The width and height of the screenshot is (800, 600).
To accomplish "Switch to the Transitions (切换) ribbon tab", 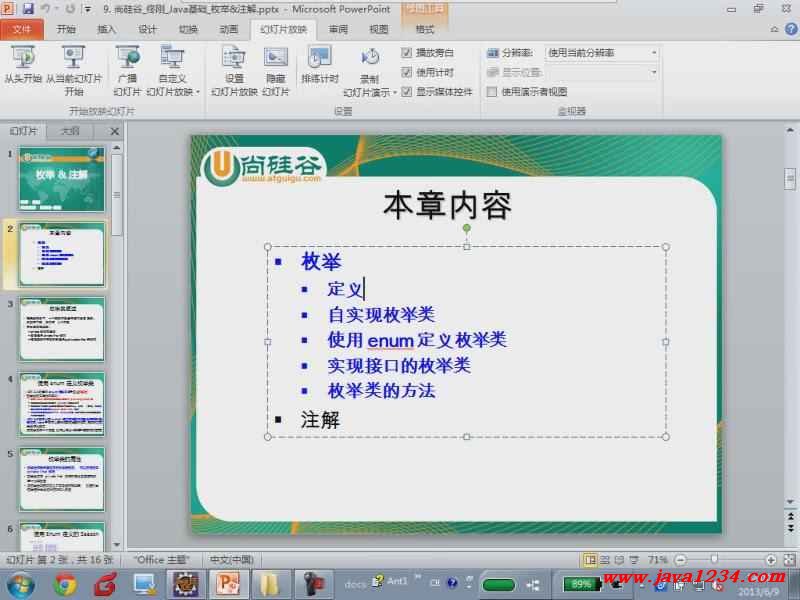I will click(188, 30).
